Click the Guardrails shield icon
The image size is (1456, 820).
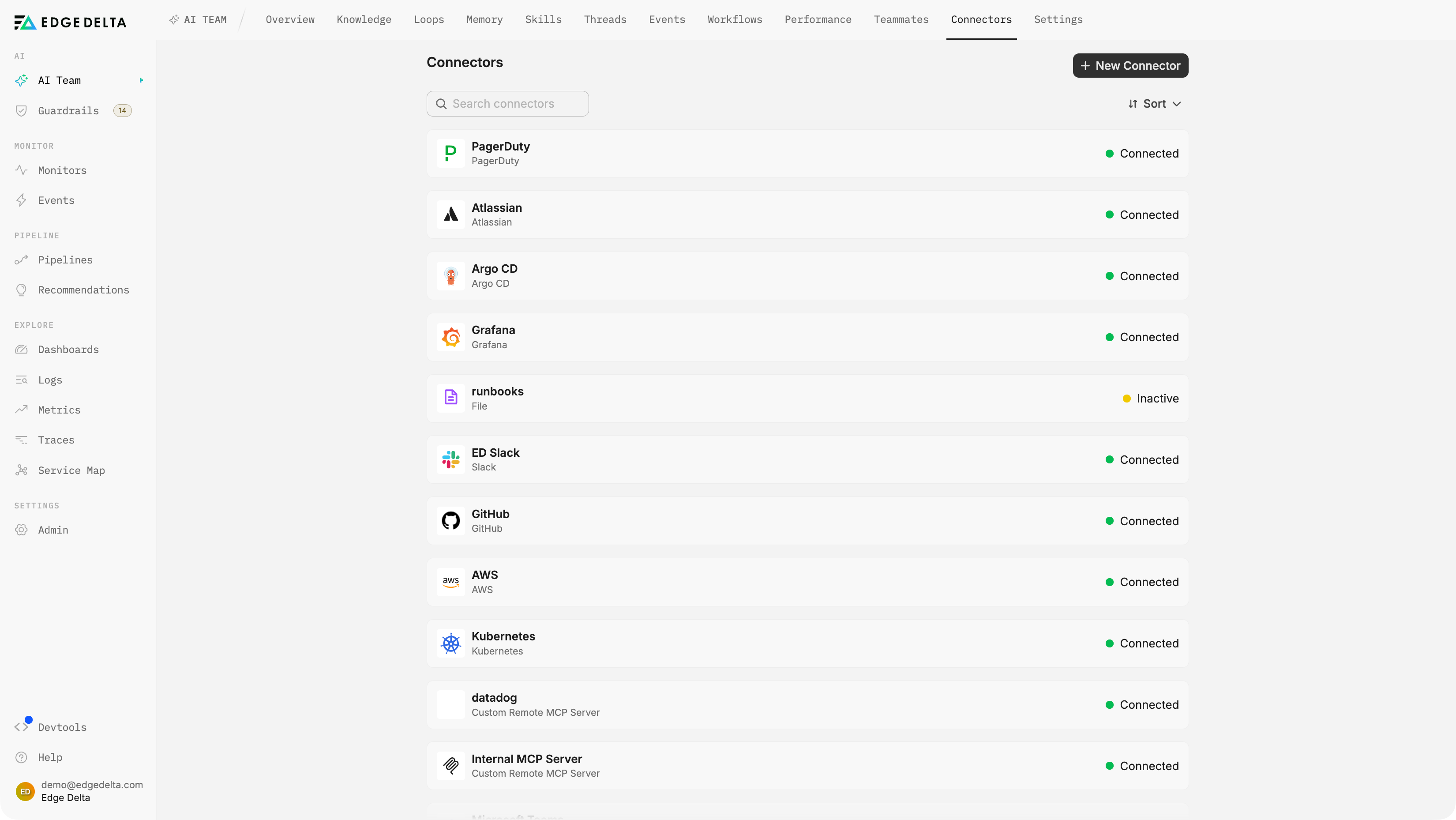point(22,111)
